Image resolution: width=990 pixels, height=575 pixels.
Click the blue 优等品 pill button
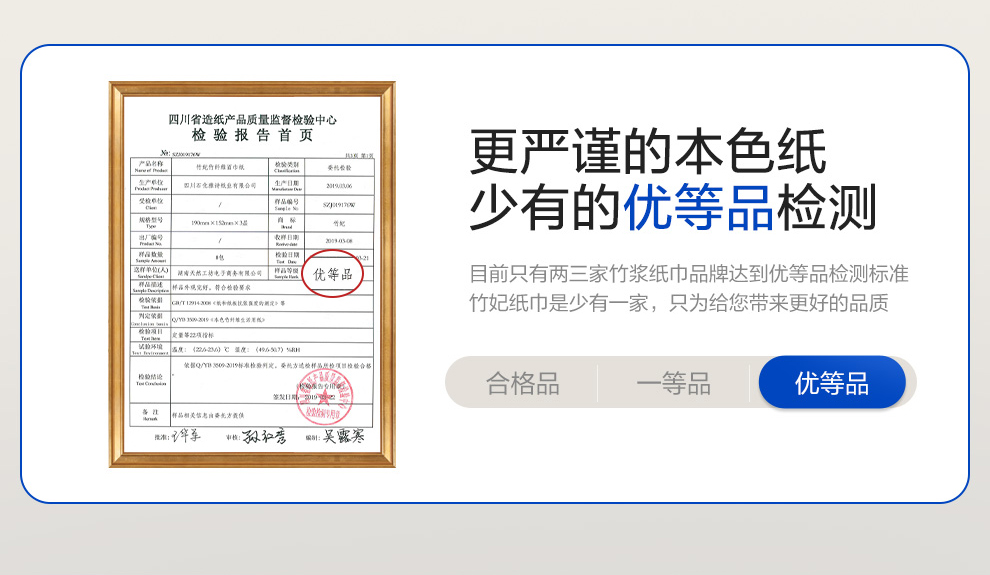(832, 382)
